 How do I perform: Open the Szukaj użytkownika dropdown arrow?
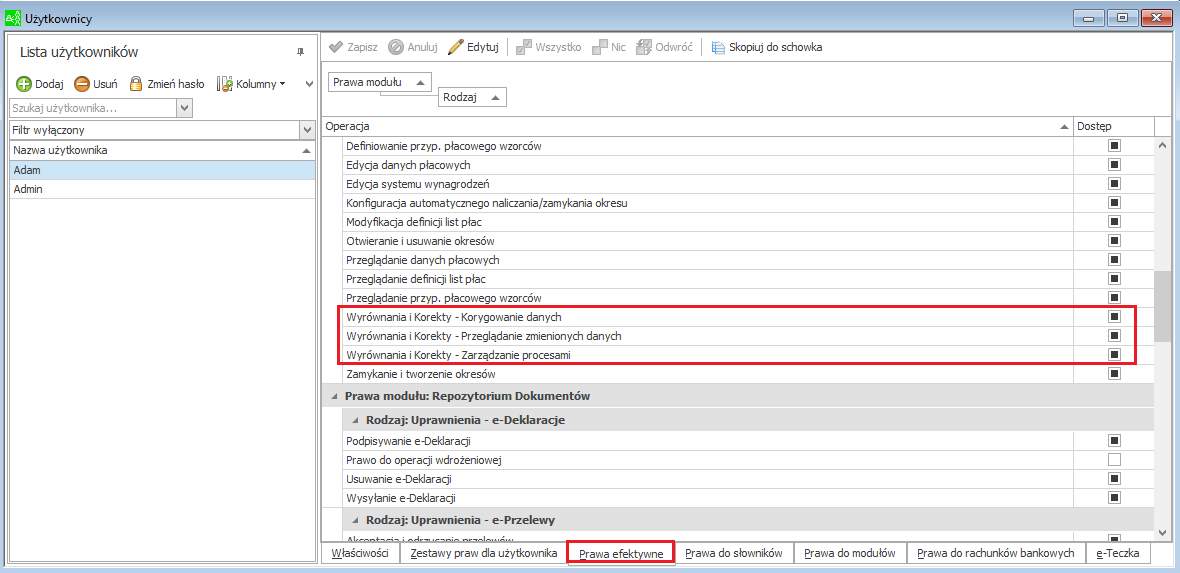pyautogui.click(x=185, y=108)
